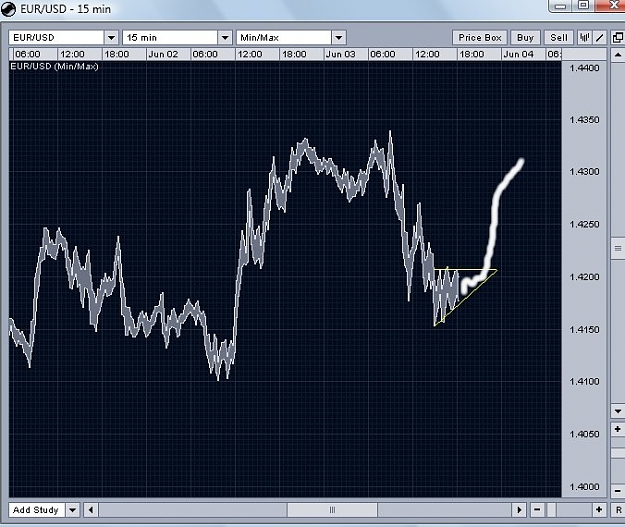The image size is (625, 527).
Task: Click the Jun 03 date label
Action: pos(340,54)
